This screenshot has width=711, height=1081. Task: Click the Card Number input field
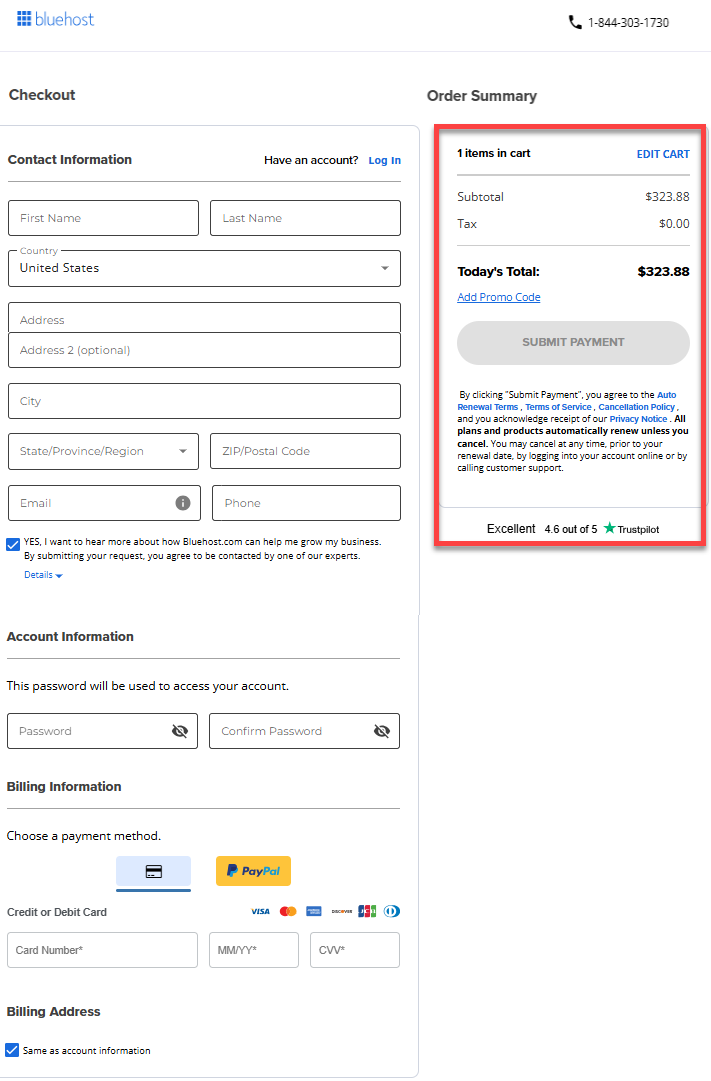pos(102,950)
